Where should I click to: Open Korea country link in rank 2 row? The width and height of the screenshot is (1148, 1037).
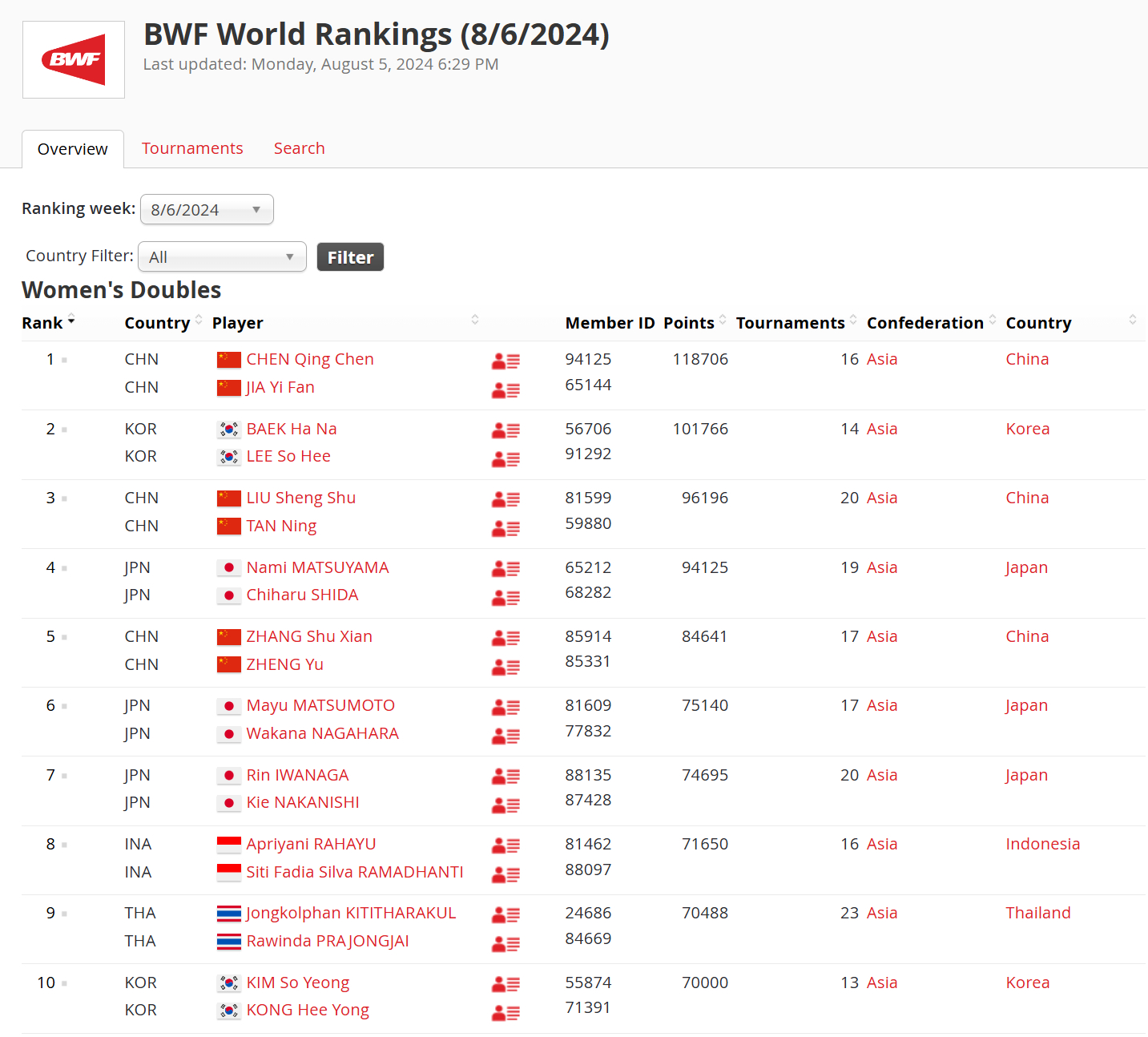coord(1028,429)
